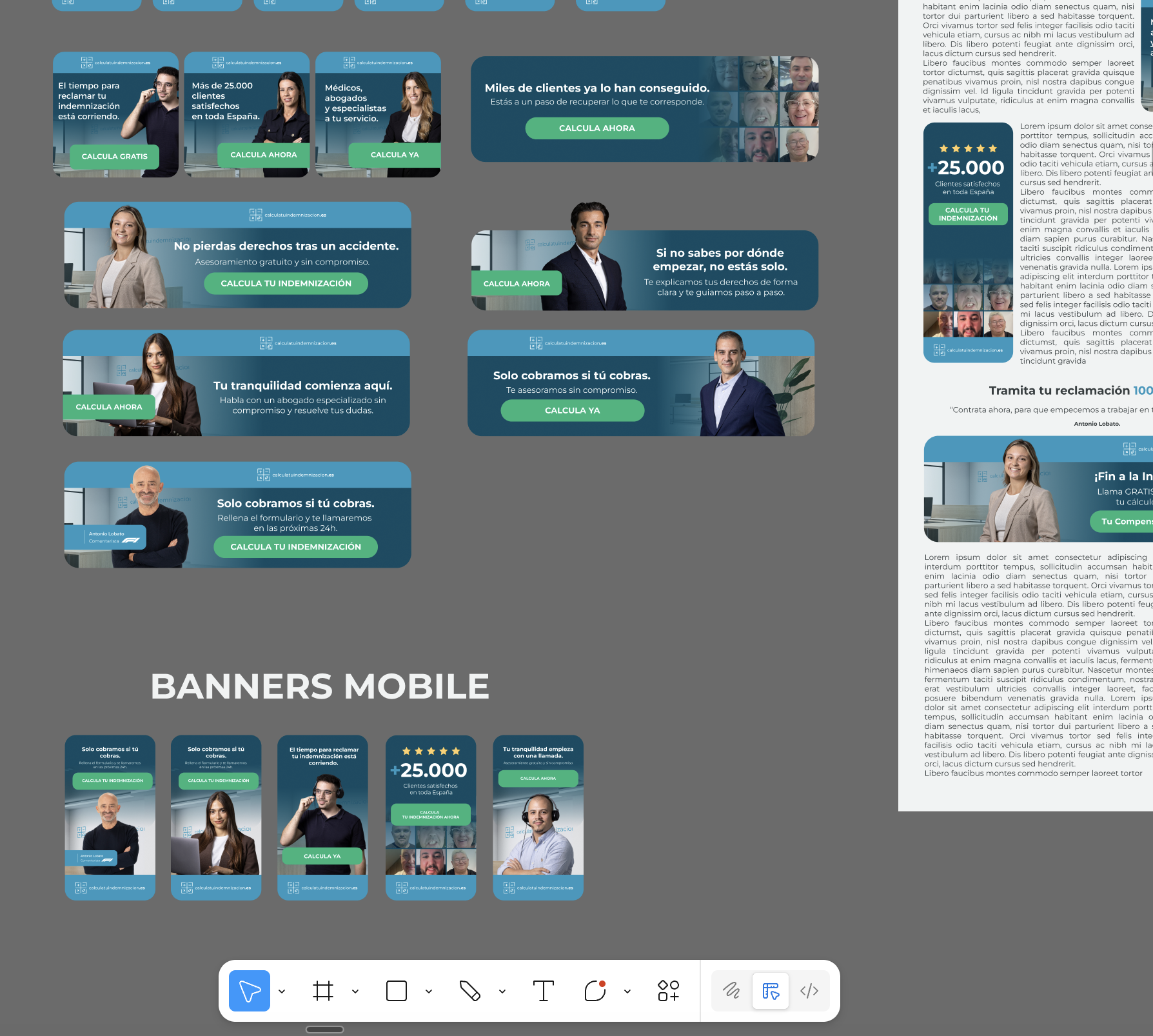Screen dimensions: 1153x1036
Task: Open Move tool options dropdown
Action: tap(282, 991)
